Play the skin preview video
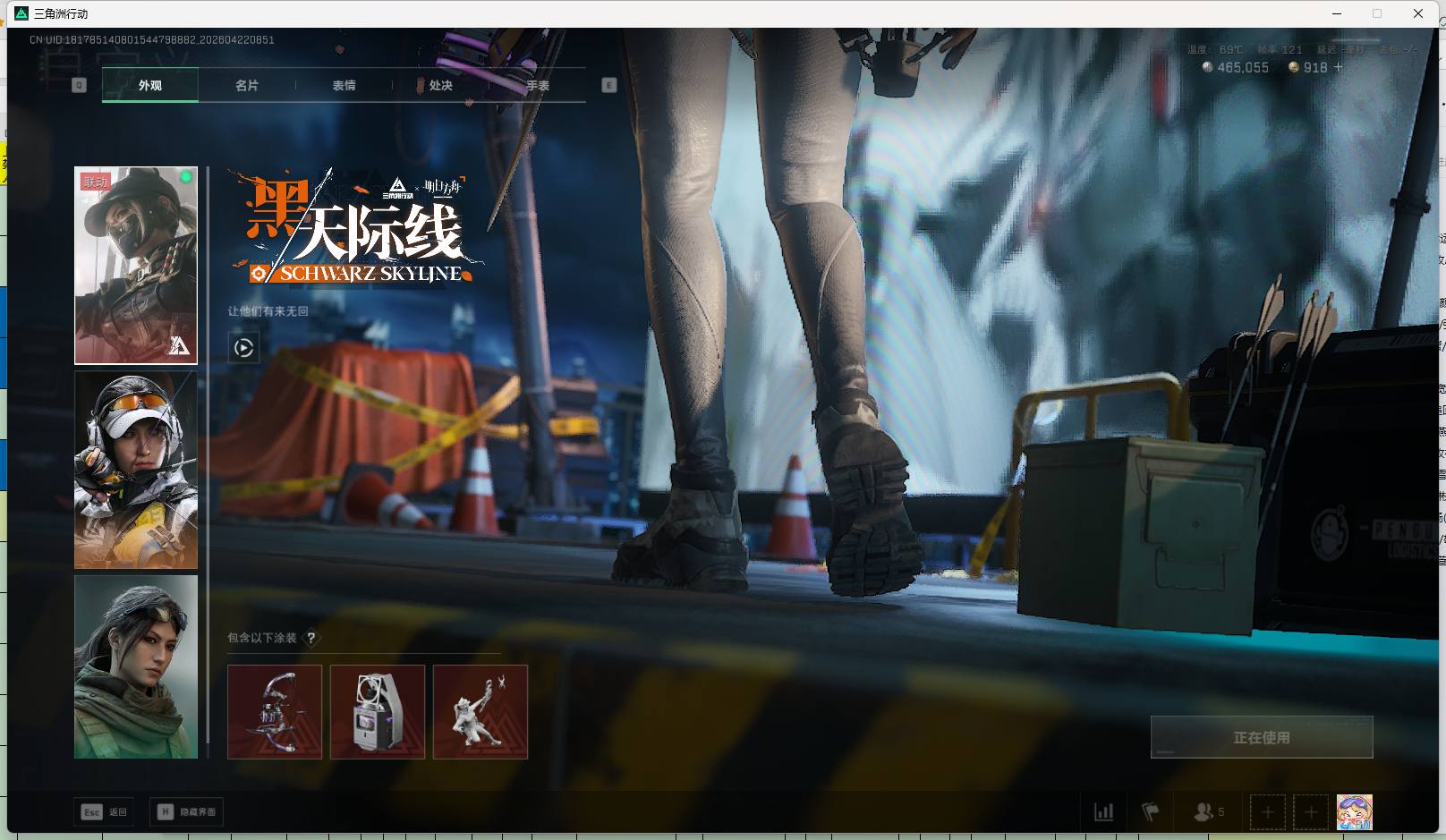The height and width of the screenshot is (840, 1446). coord(243,347)
